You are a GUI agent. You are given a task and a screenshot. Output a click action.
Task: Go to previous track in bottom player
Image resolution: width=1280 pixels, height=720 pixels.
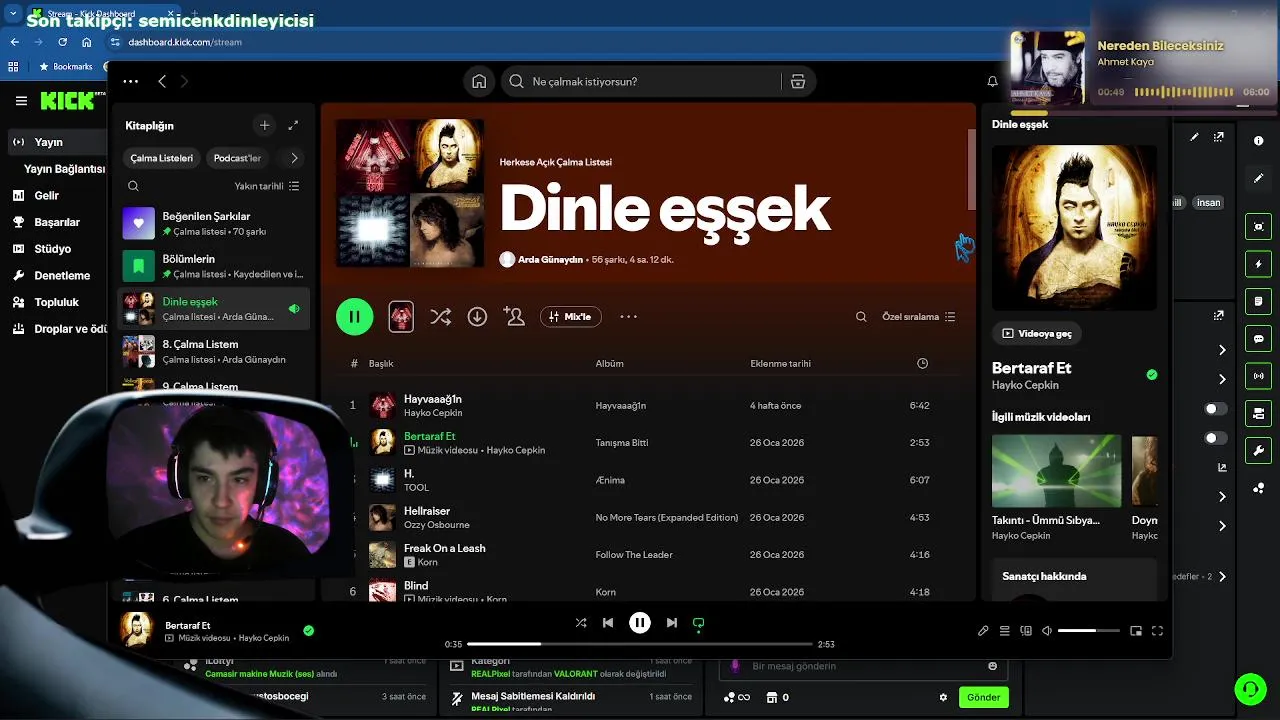tap(608, 623)
